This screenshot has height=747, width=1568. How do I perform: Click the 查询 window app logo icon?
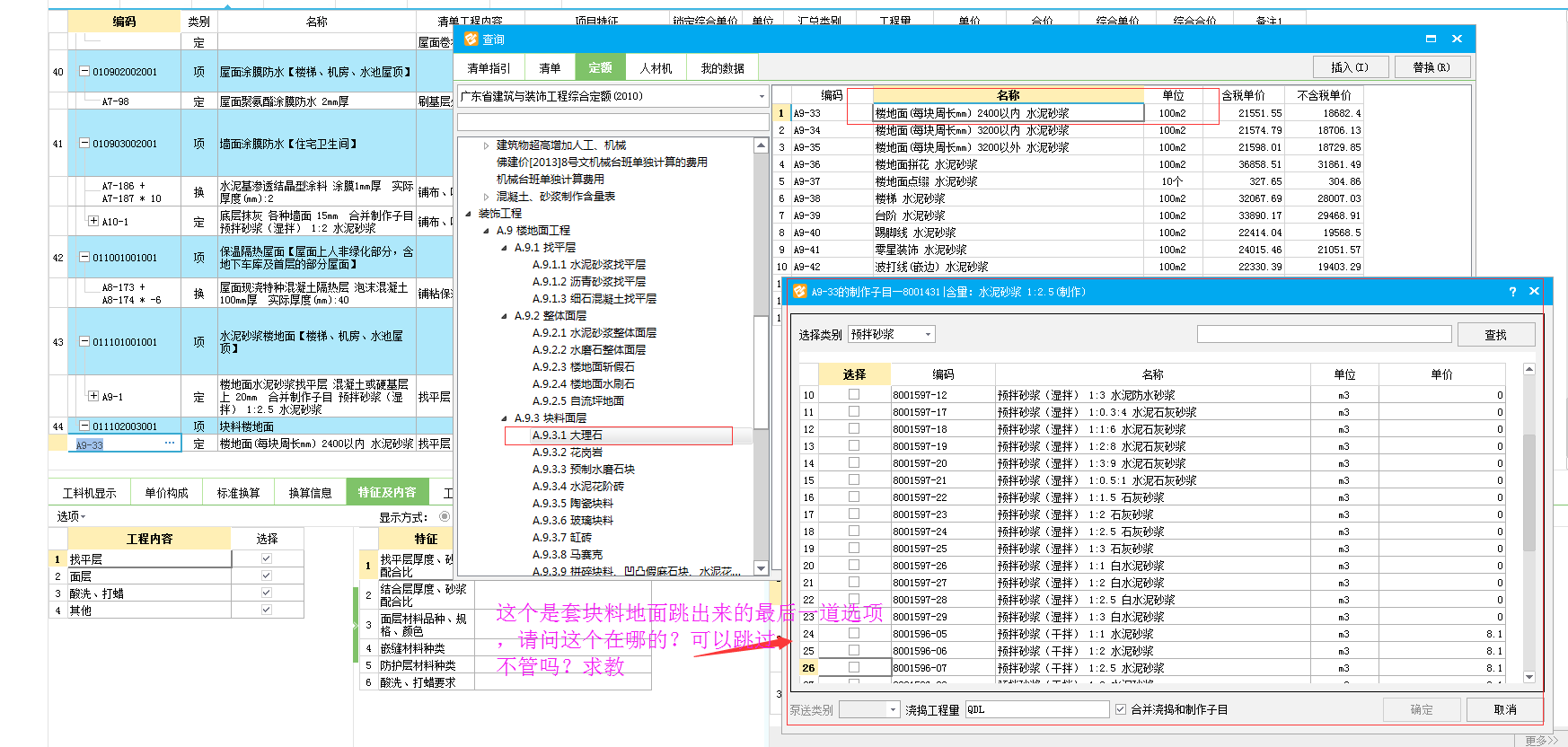tap(471, 39)
